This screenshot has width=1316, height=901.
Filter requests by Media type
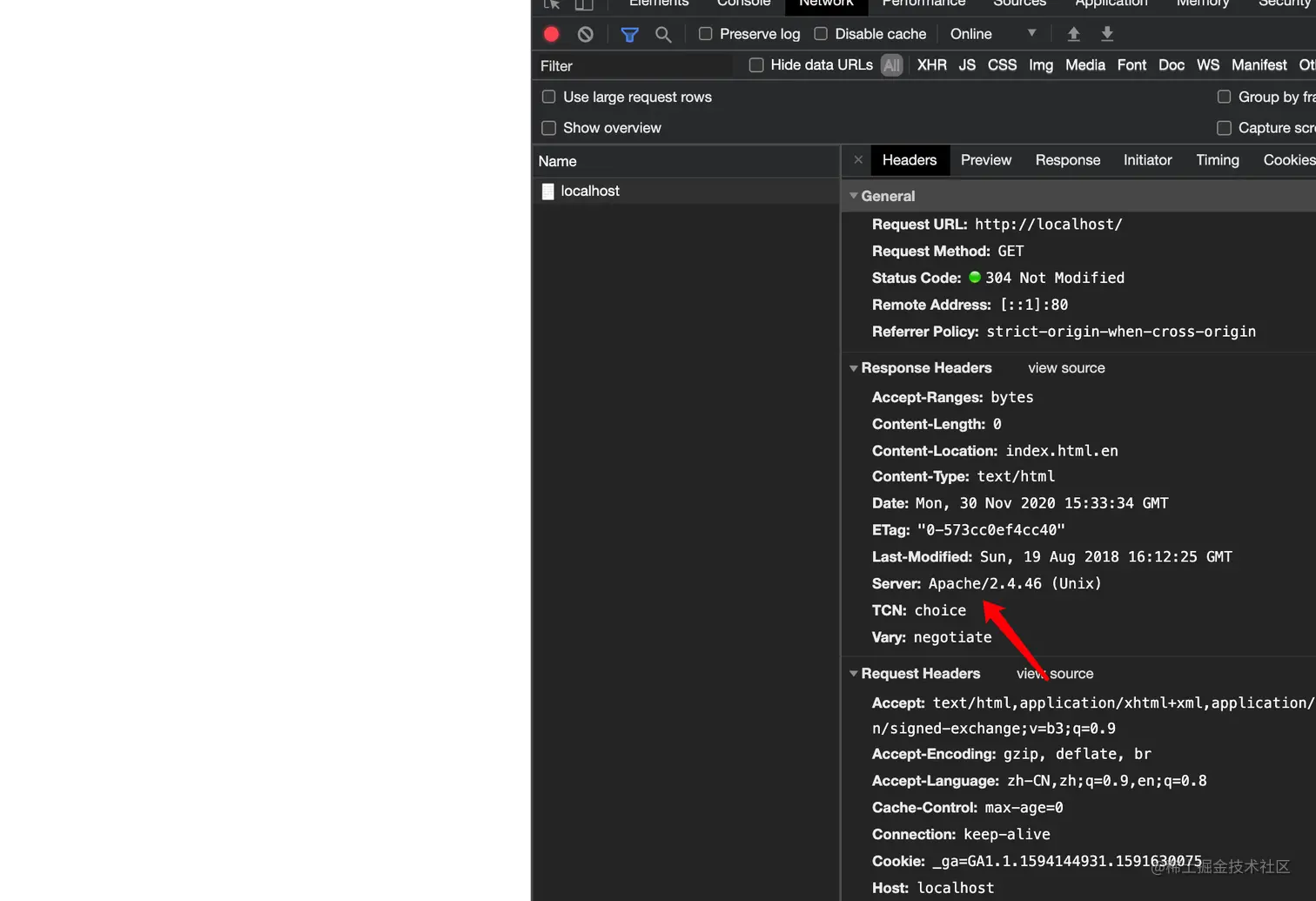1085,65
